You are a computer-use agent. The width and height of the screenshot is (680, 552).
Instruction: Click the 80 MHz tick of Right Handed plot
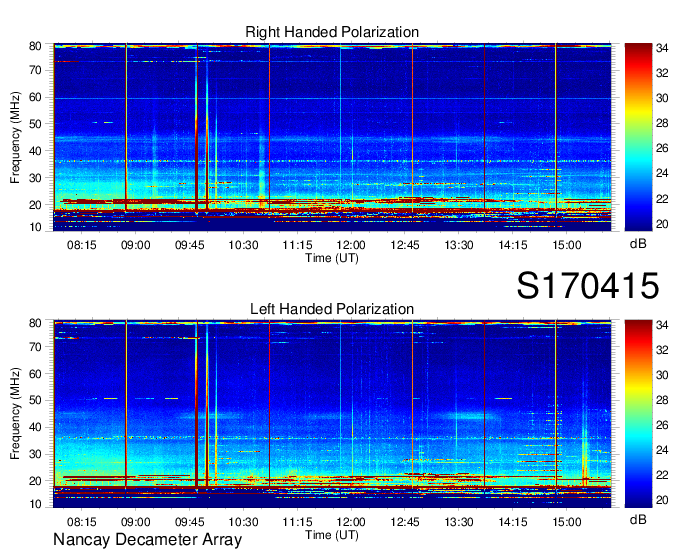[35, 46]
